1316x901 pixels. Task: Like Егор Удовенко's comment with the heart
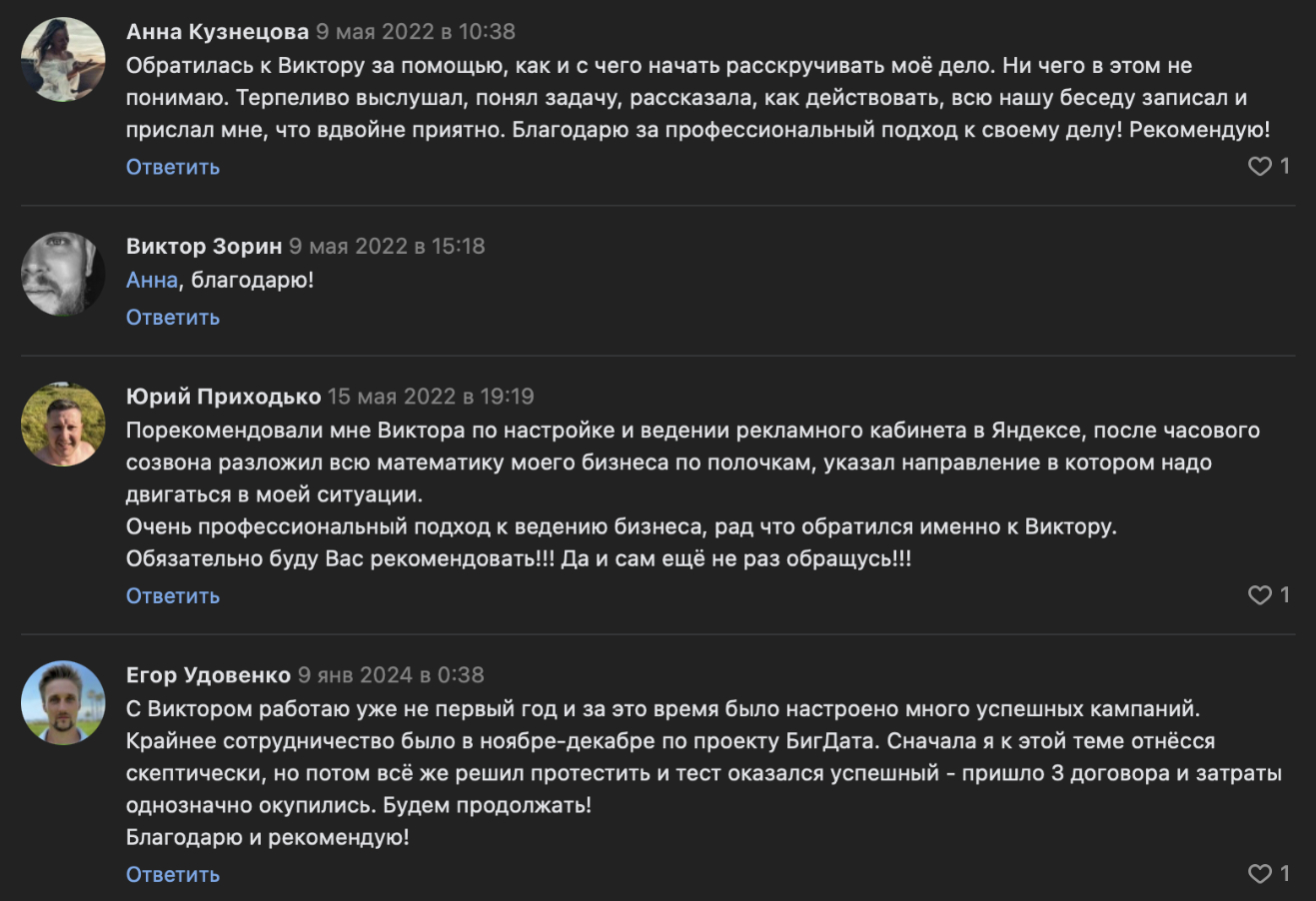coord(1260,874)
